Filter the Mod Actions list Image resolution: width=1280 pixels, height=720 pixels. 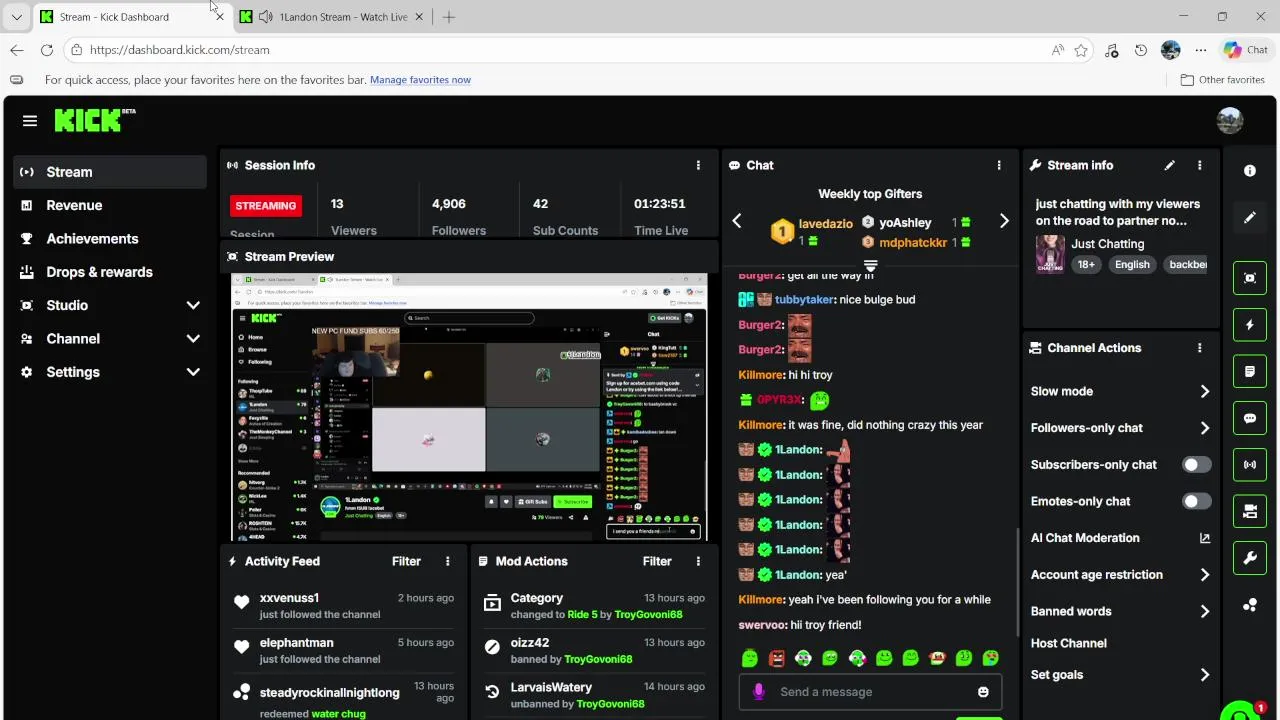click(657, 561)
